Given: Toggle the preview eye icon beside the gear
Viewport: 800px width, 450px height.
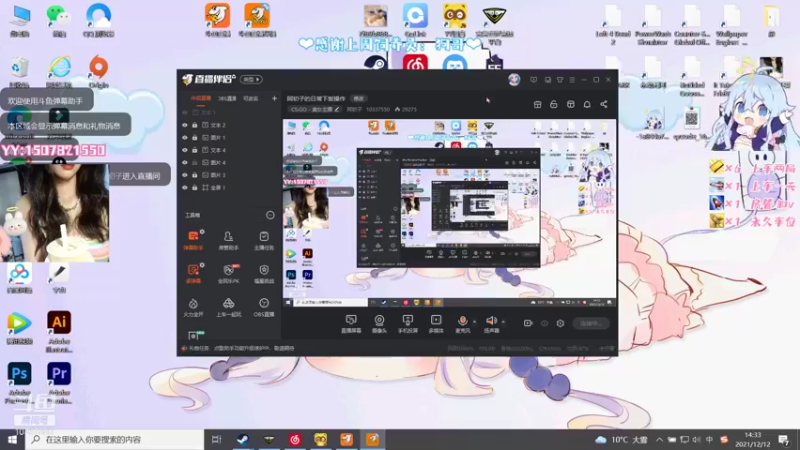Looking at the screenshot, I should (544, 323).
